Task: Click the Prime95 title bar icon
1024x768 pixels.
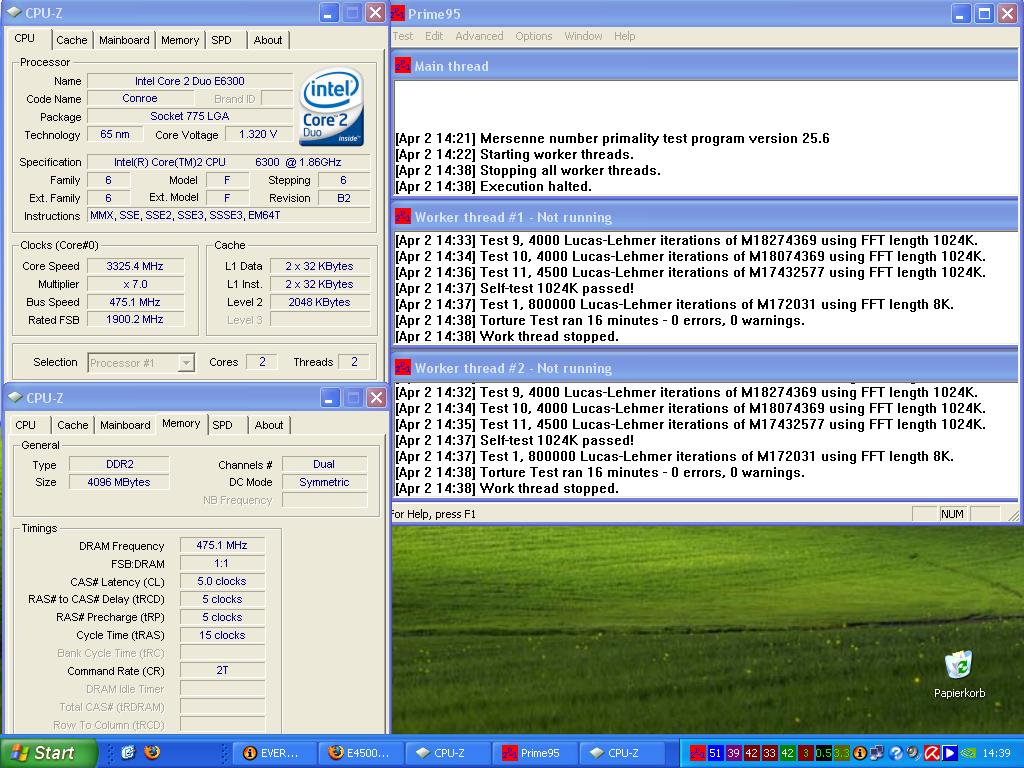Action: (x=397, y=13)
